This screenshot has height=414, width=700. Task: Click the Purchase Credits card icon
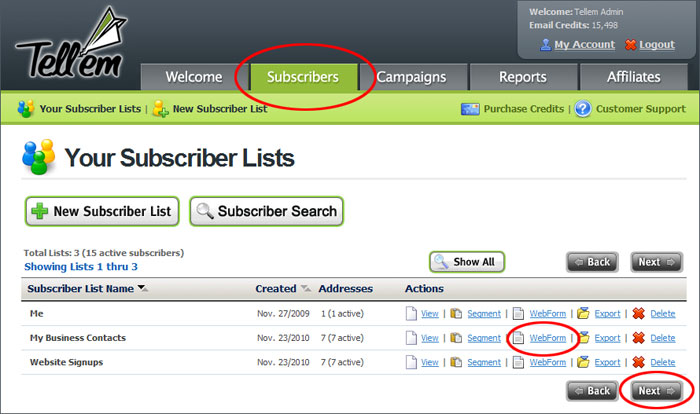pyautogui.click(x=470, y=109)
